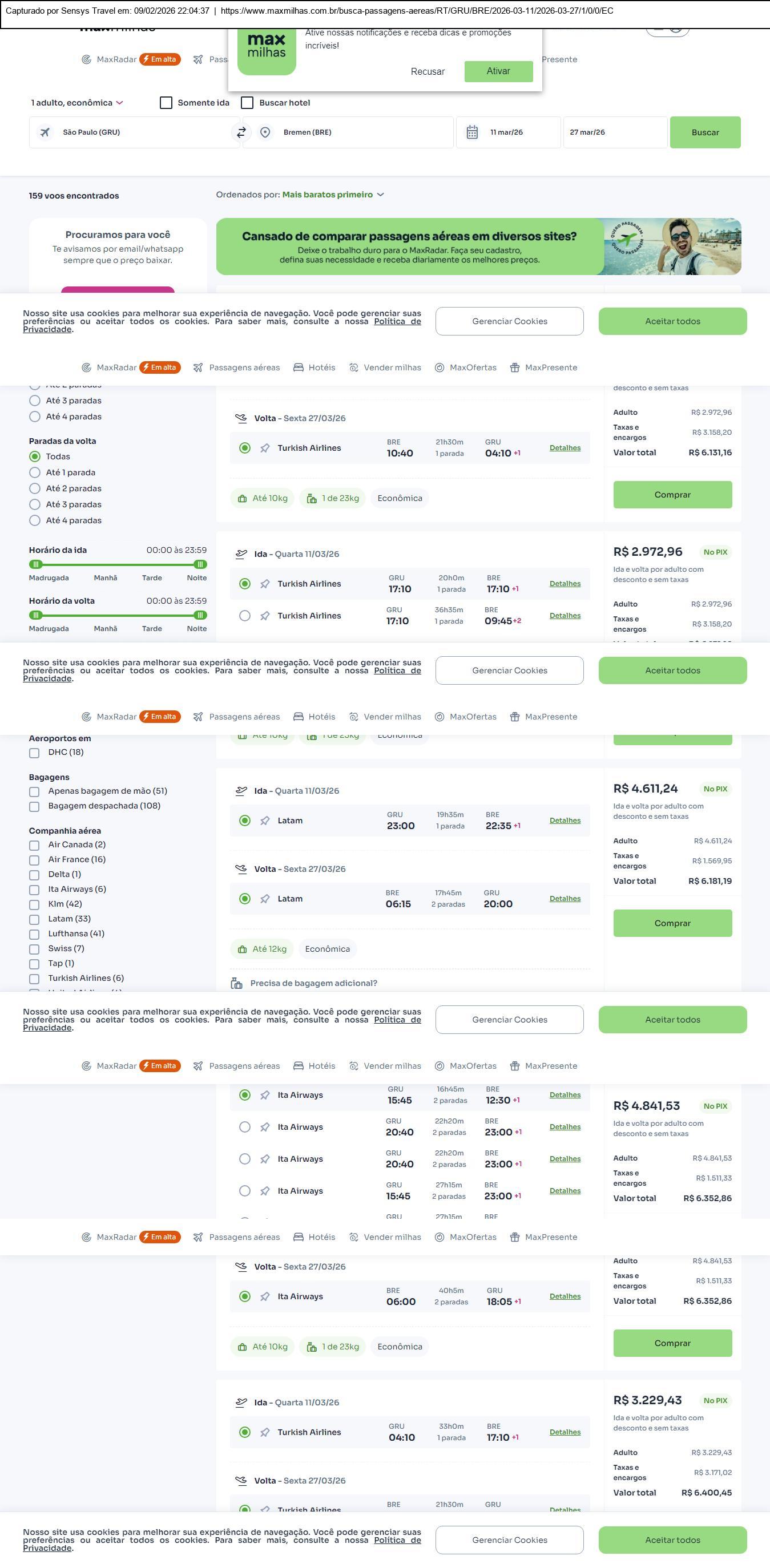The height and width of the screenshot is (1568, 770).
Task: Click the swap origin and destination arrows icon
Action: (x=241, y=132)
